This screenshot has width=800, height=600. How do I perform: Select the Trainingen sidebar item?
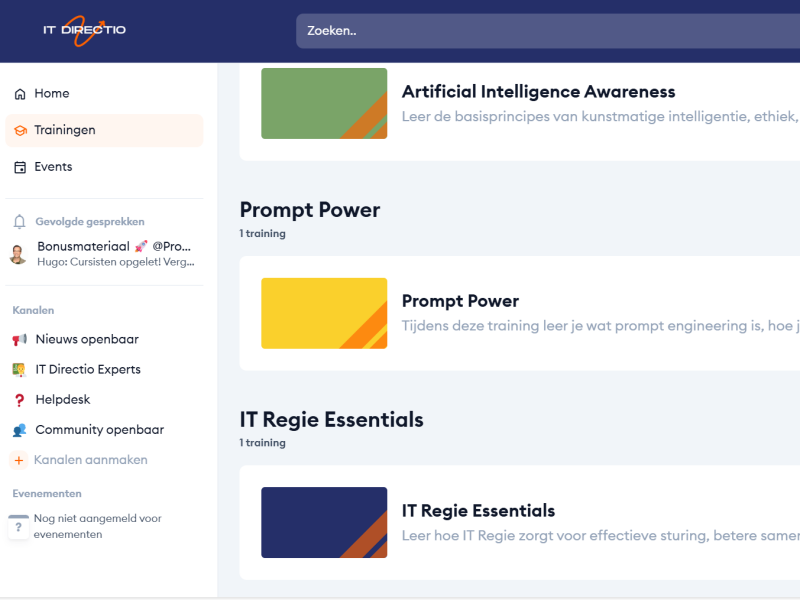click(65, 131)
